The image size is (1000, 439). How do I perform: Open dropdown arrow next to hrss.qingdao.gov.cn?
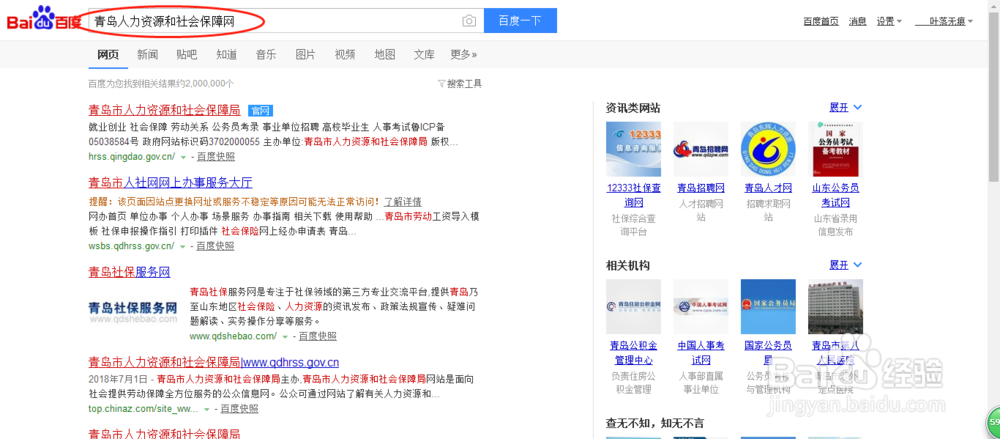183,157
